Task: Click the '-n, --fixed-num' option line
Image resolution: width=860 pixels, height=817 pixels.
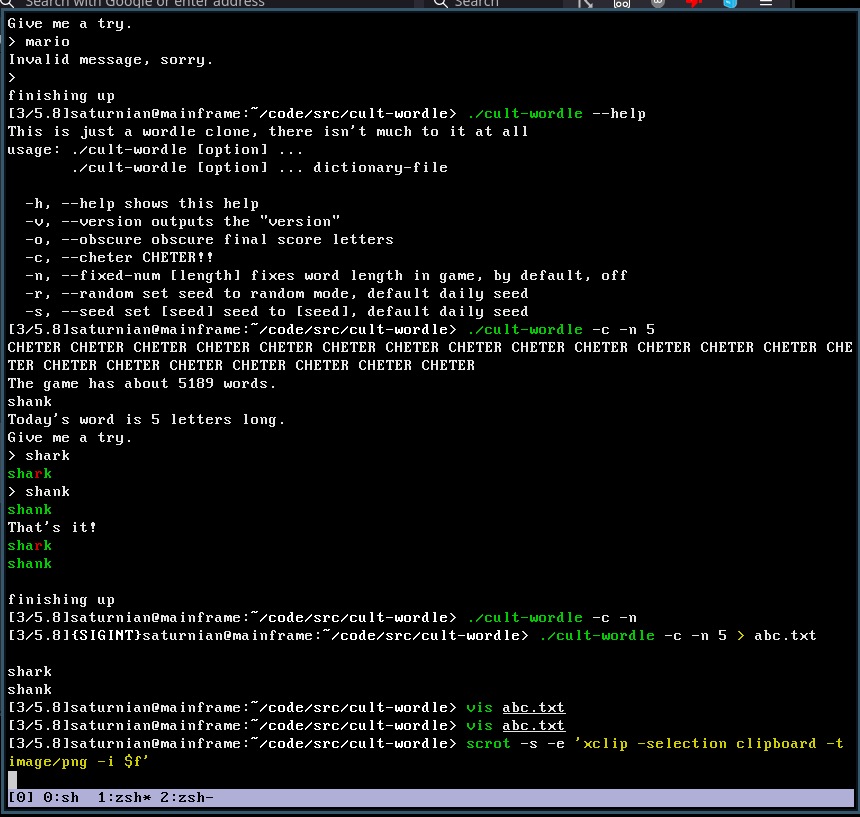Action: point(326,276)
